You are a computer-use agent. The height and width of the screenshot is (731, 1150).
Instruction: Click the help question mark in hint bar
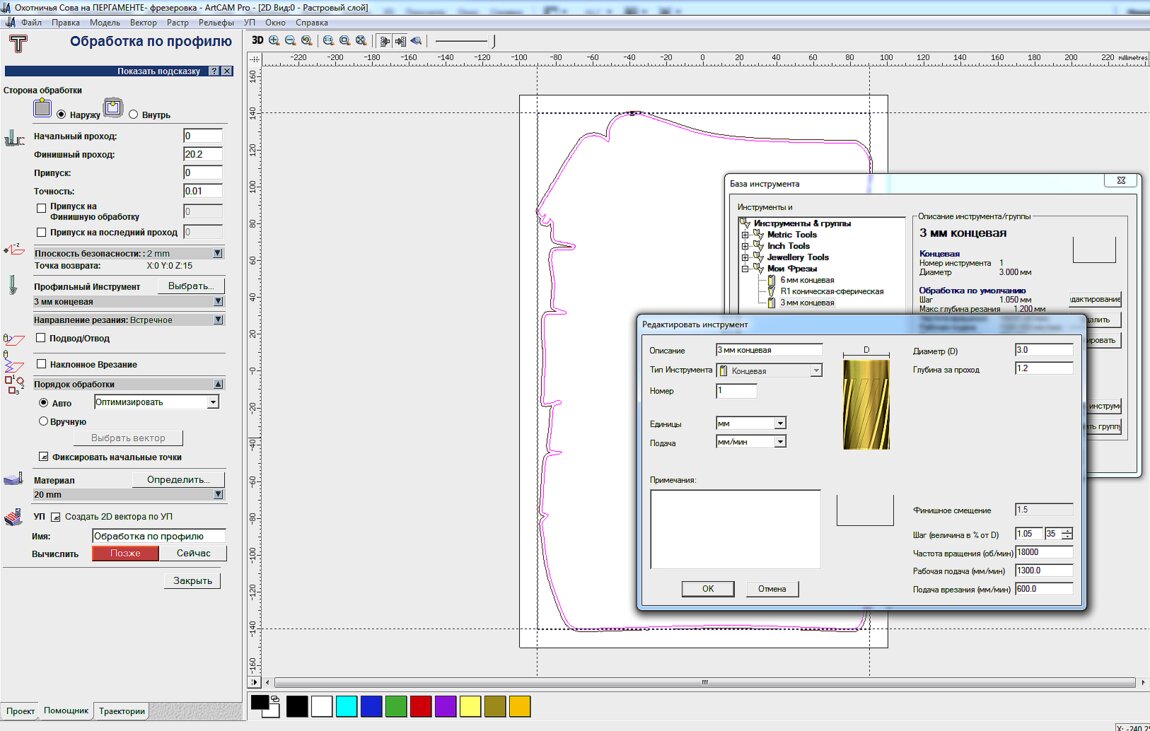click(213, 71)
